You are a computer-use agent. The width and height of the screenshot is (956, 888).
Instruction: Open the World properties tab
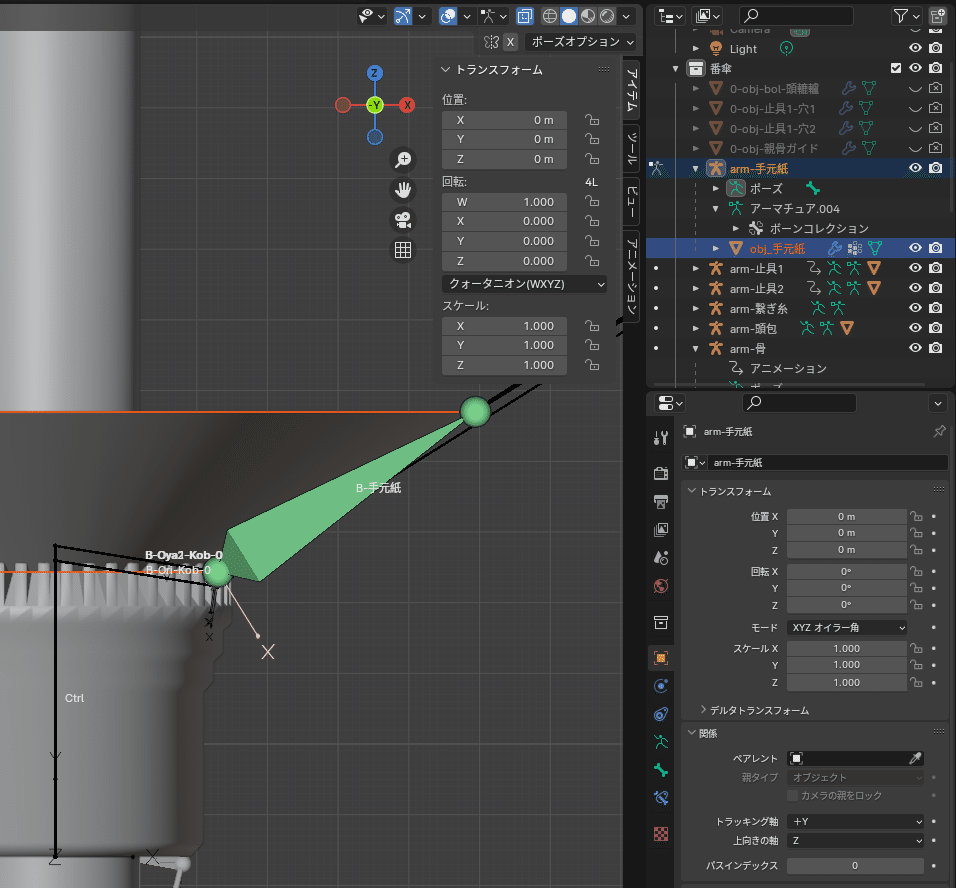click(661, 586)
